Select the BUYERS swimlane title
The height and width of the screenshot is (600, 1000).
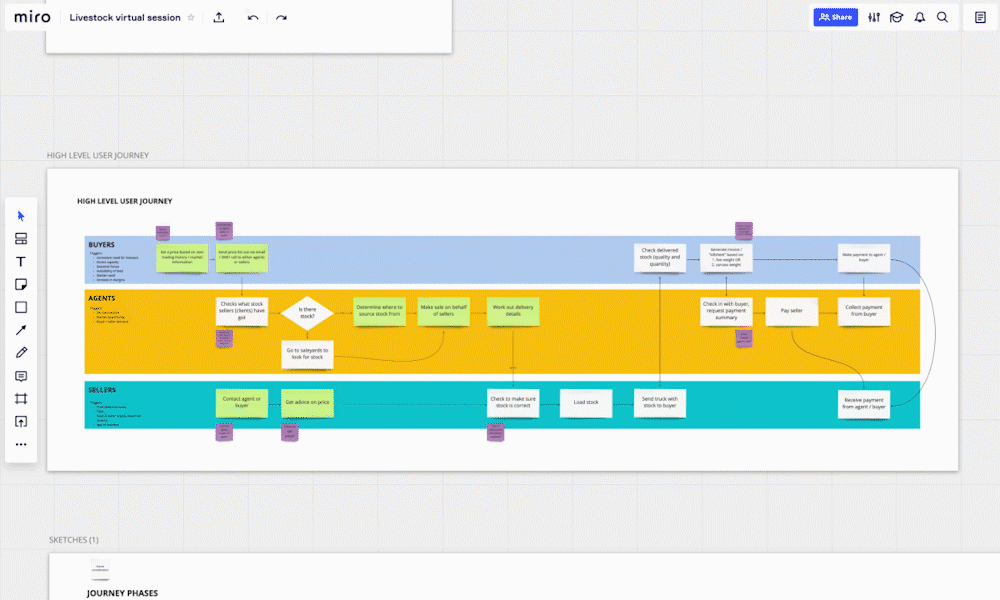coord(101,245)
